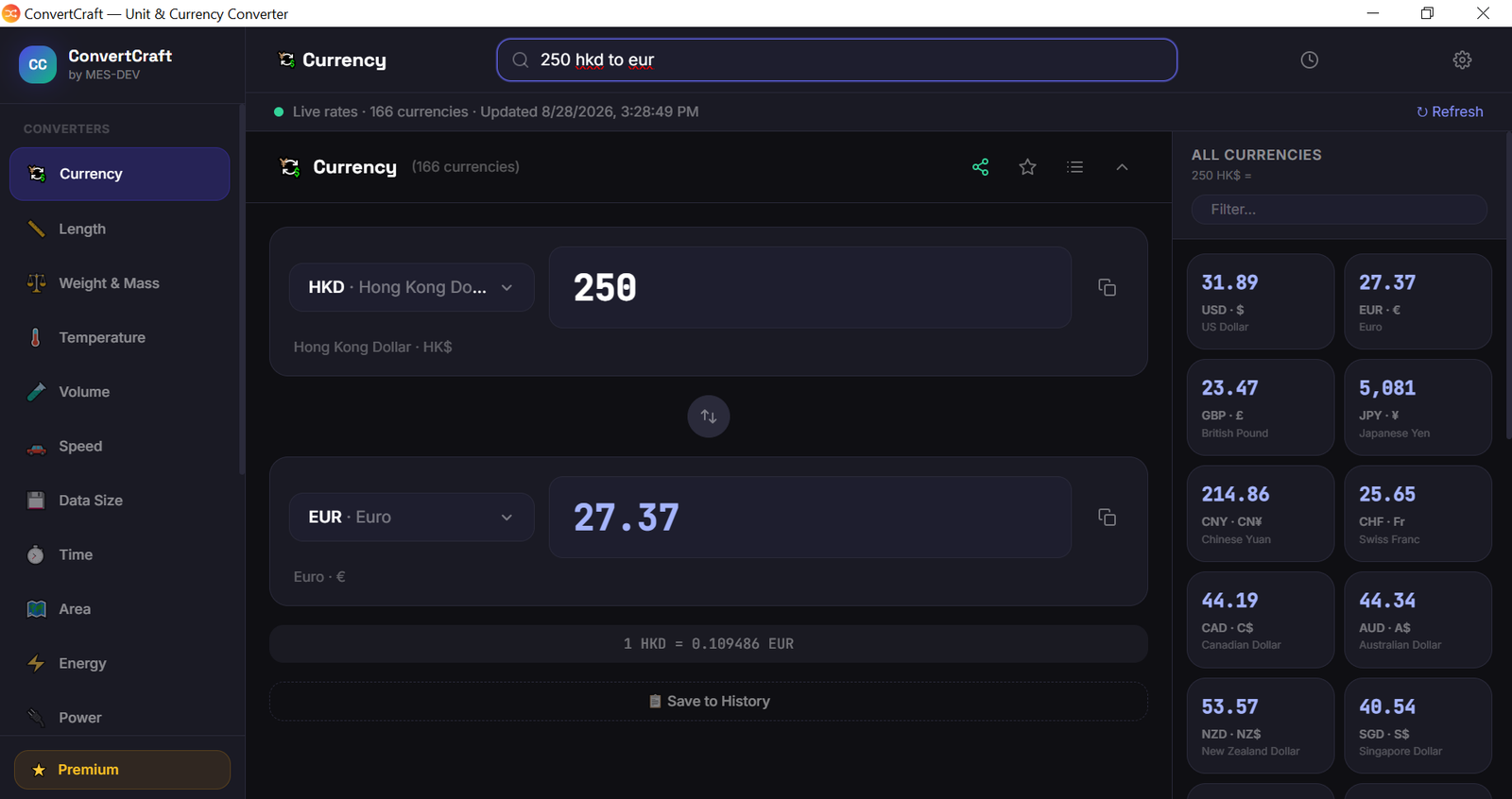Open the Weight & Mass converter

120,283
